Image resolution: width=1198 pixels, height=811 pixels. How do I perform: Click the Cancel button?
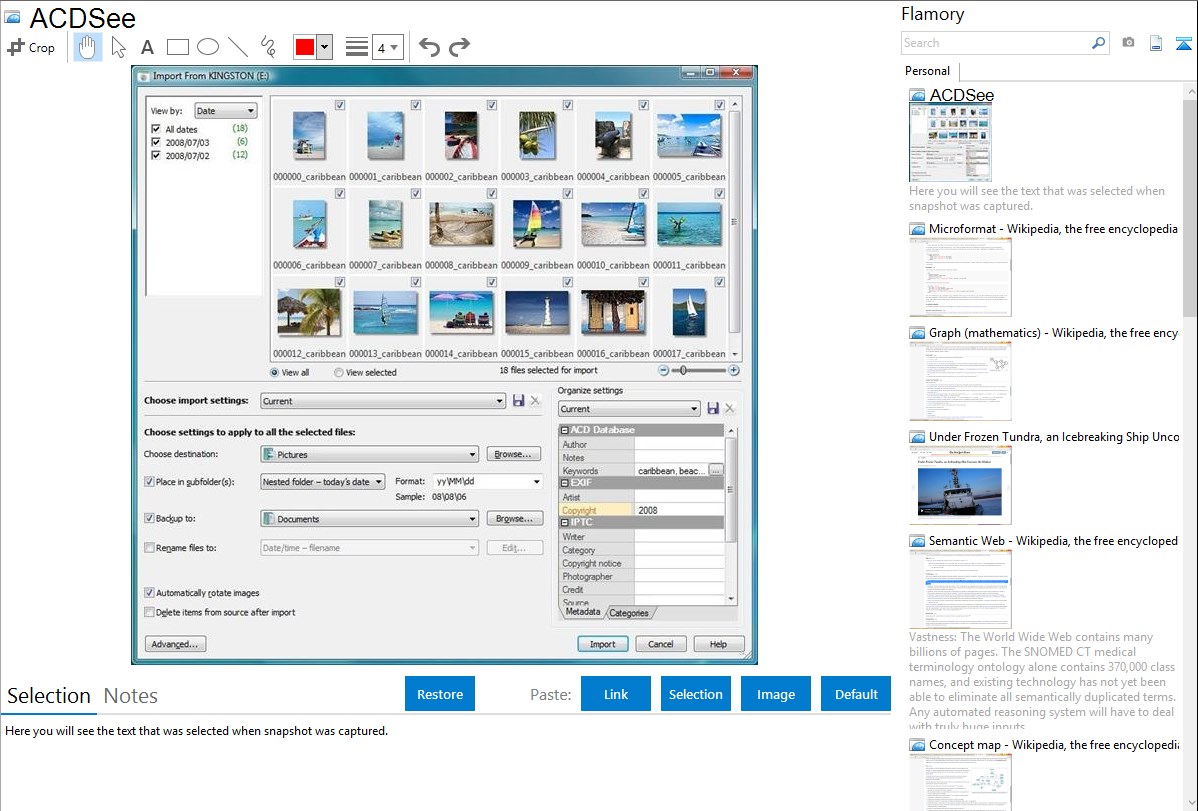pos(661,644)
